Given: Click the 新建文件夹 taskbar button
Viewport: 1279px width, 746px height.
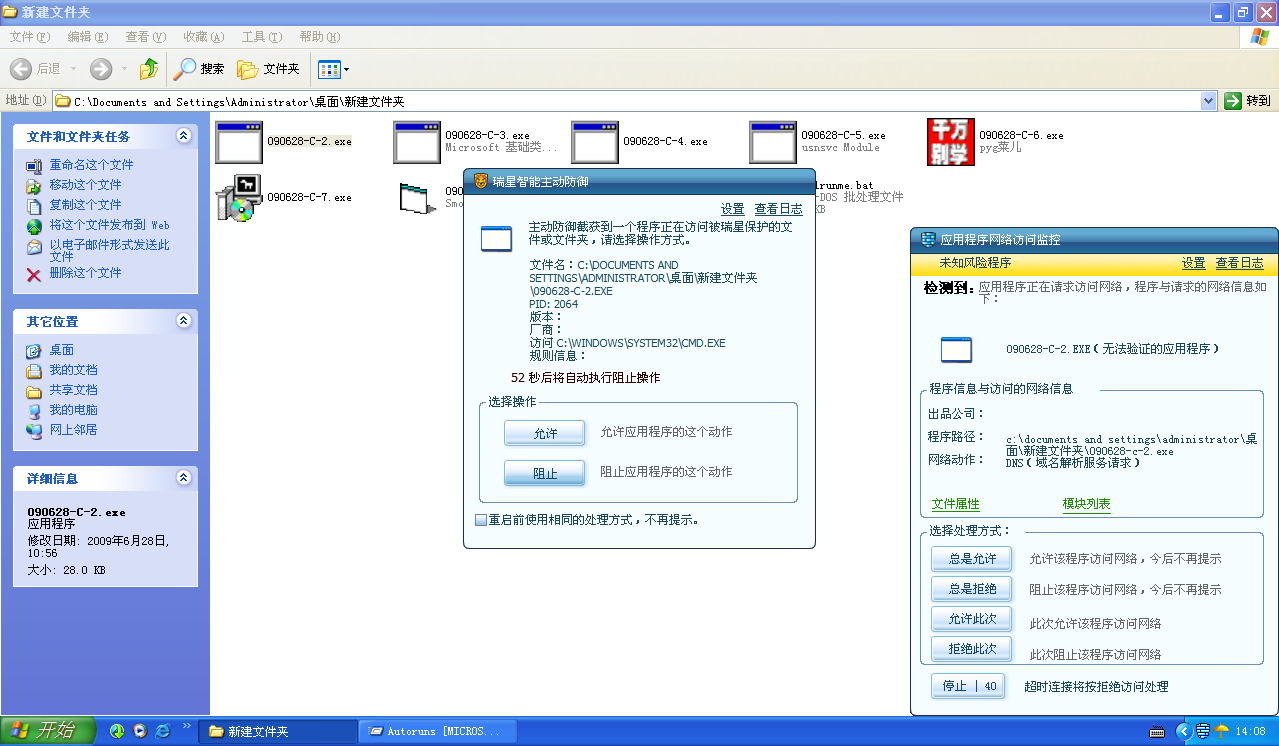Looking at the screenshot, I should click(x=278, y=731).
